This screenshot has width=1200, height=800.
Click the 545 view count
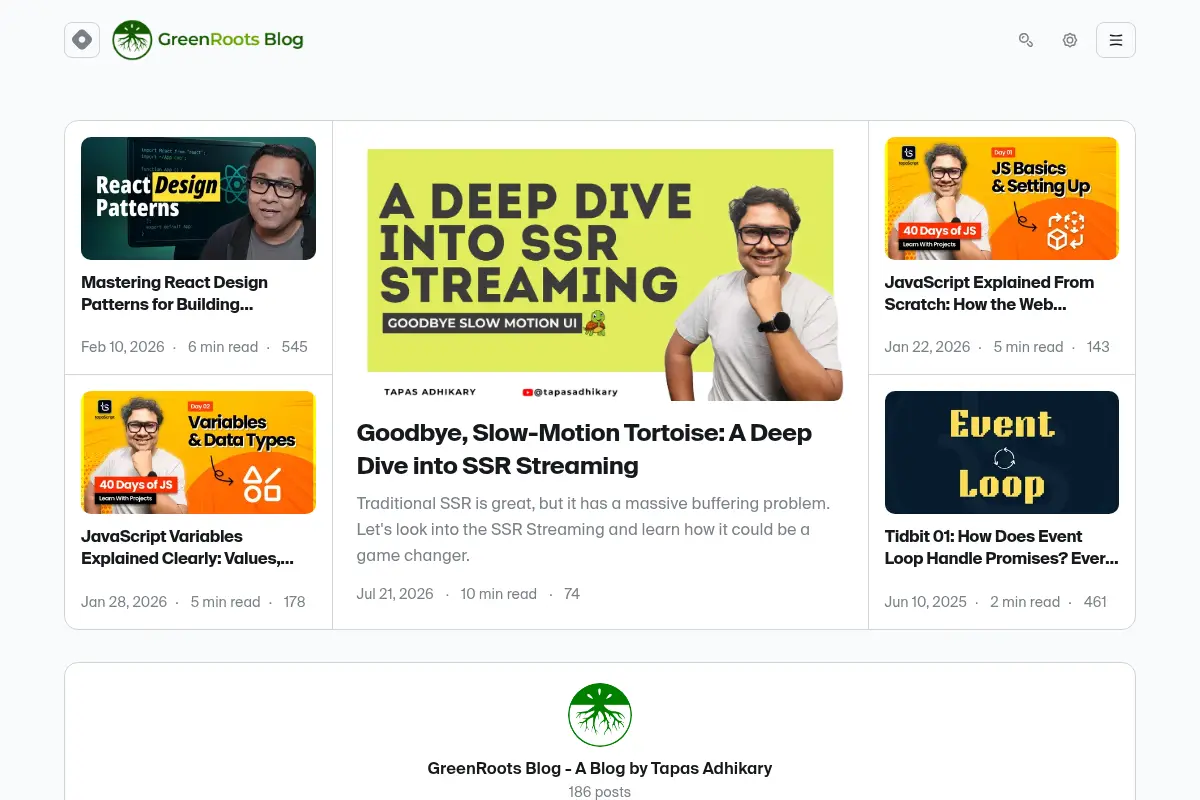click(295, 347)
